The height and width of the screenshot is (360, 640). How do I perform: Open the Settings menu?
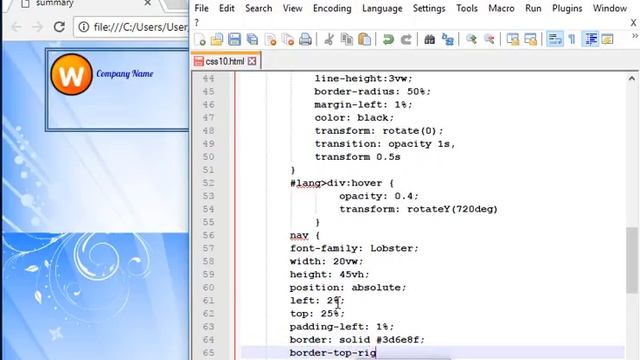pyautogui.click(x=429, y=8)
